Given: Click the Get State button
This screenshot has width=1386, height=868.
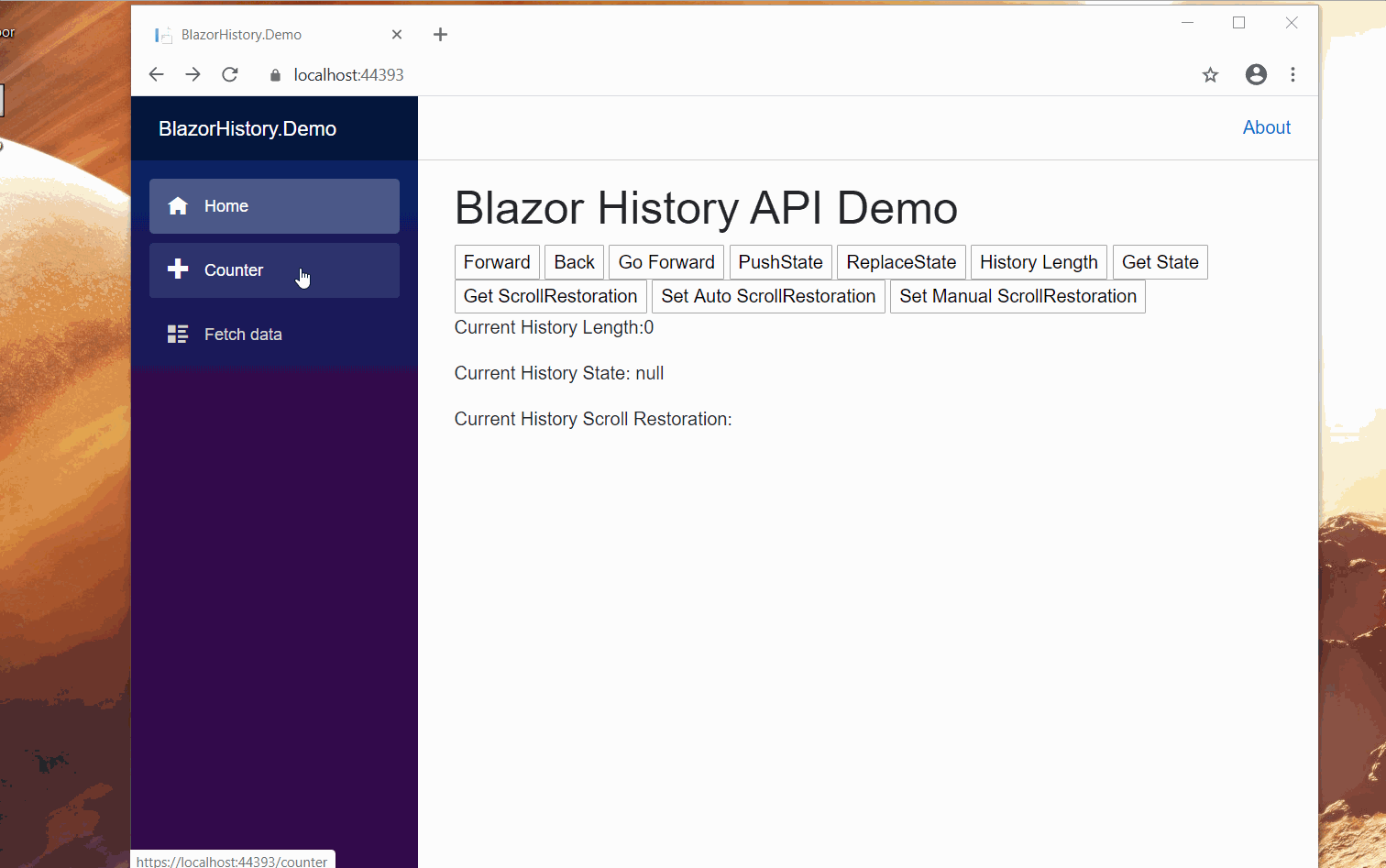Looking at the screenshot, I should [x=1160, y=262].
